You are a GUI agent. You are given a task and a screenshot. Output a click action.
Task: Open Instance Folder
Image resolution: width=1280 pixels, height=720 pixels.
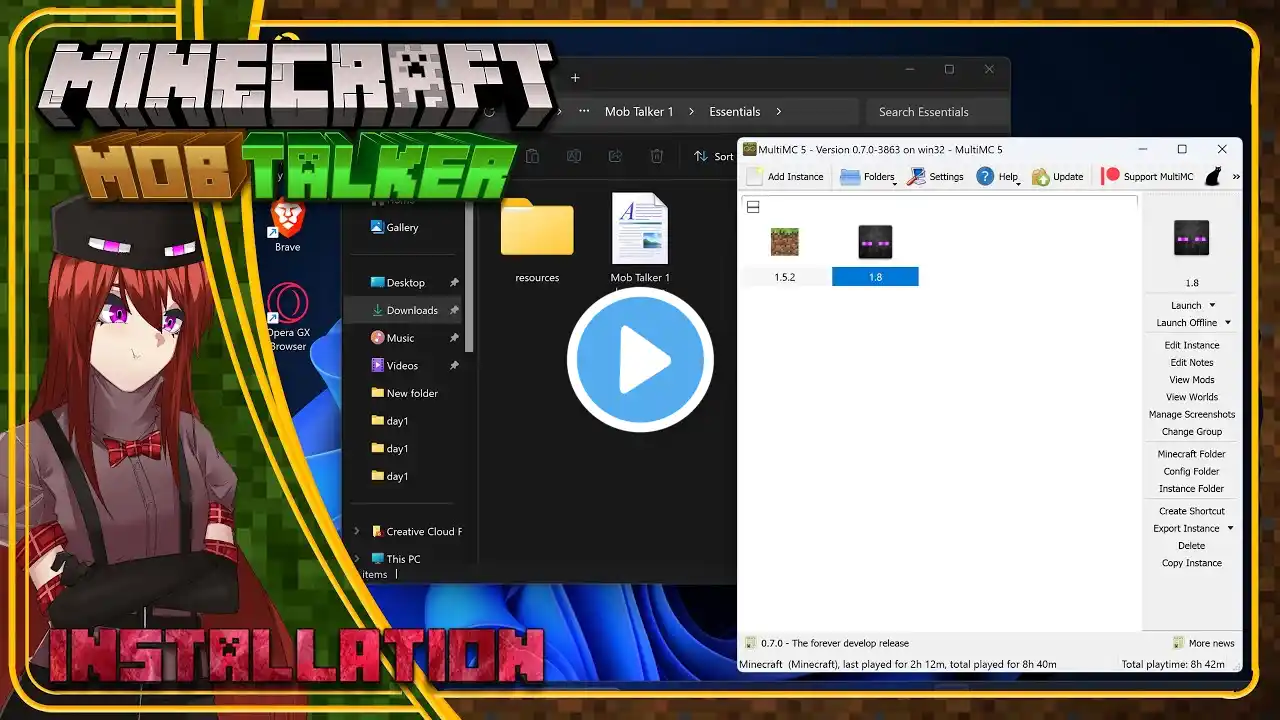pos(1192,489)
